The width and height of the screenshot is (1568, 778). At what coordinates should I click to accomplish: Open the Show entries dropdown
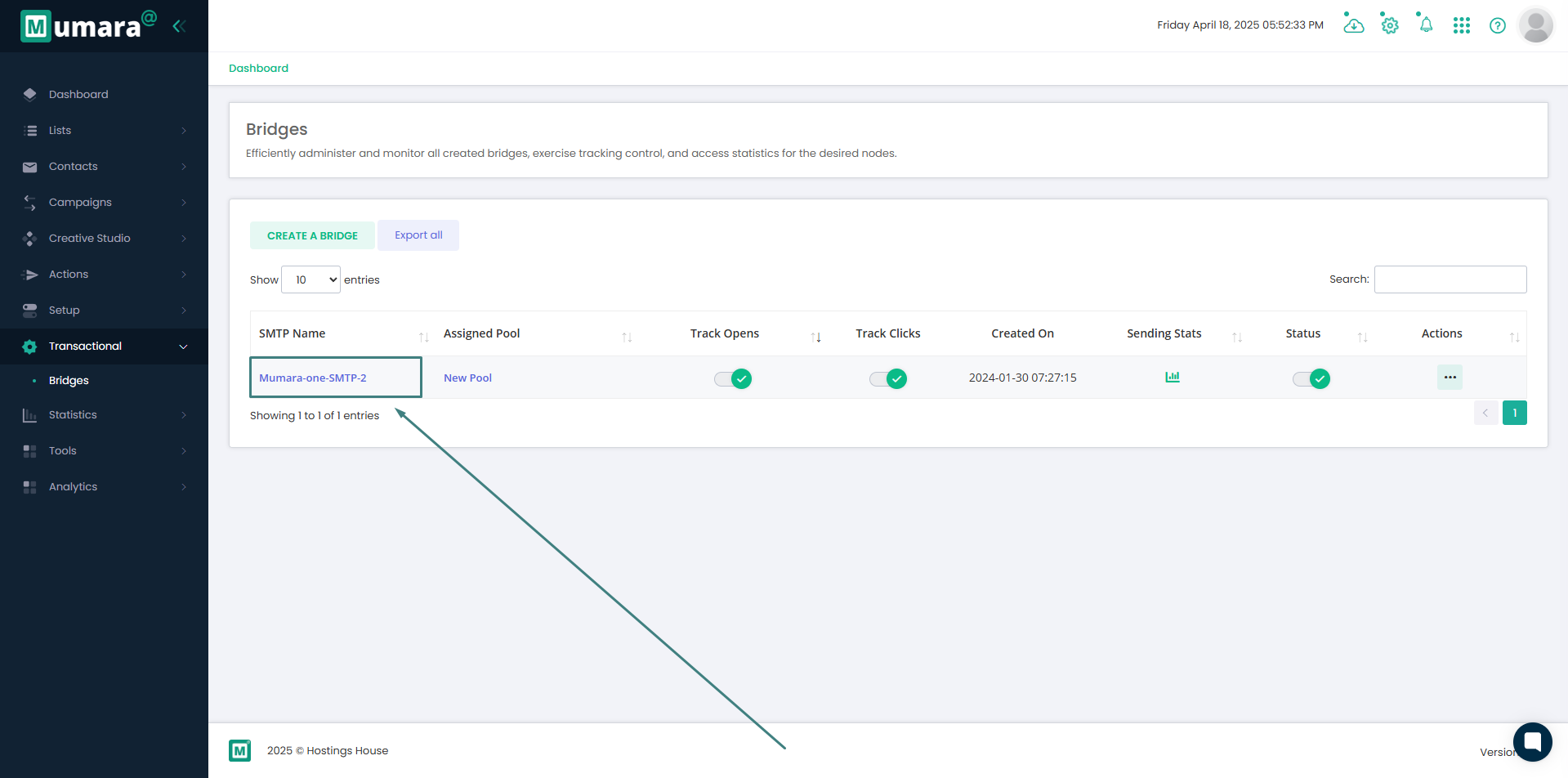point(310,279)
